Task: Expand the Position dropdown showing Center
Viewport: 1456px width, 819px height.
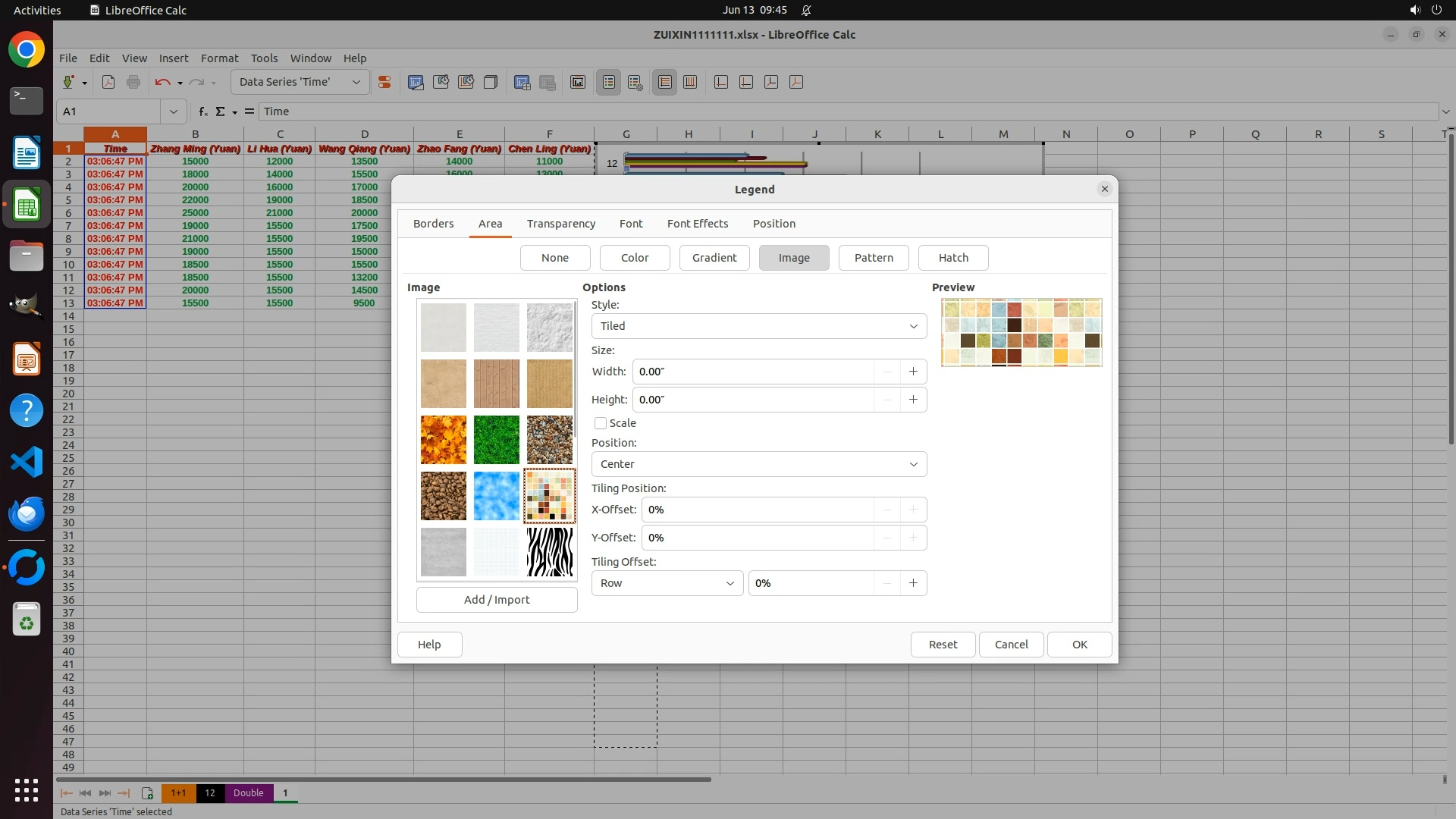Action: pyautogui.click(x=758, y=464)
